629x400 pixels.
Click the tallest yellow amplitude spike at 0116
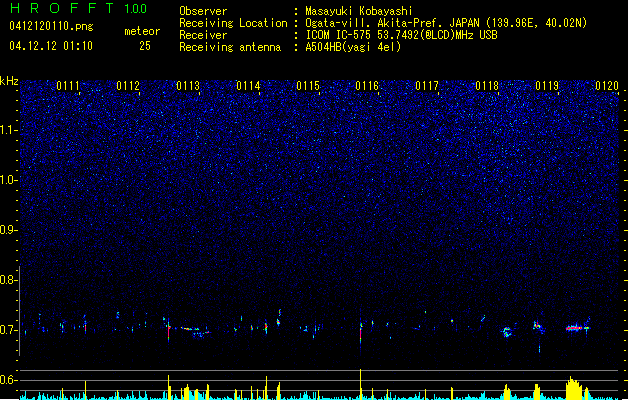tap(361, 384)
